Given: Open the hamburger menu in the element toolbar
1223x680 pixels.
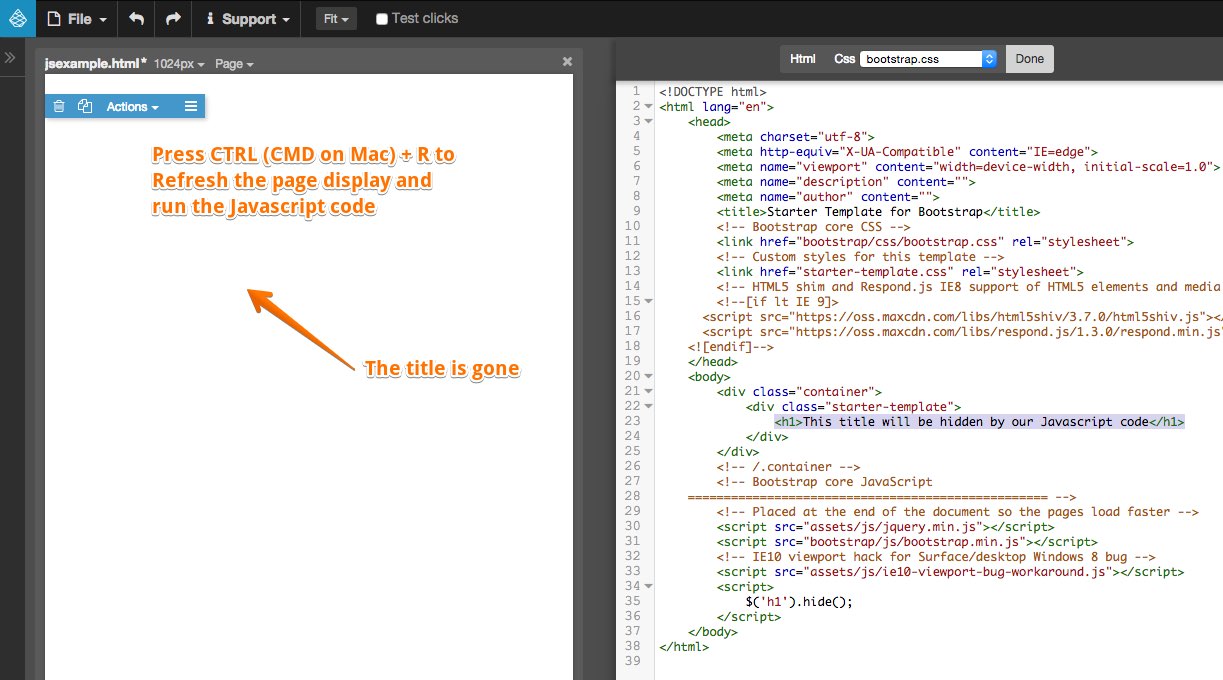Looking at the screenshot, I should coord(191,106).
